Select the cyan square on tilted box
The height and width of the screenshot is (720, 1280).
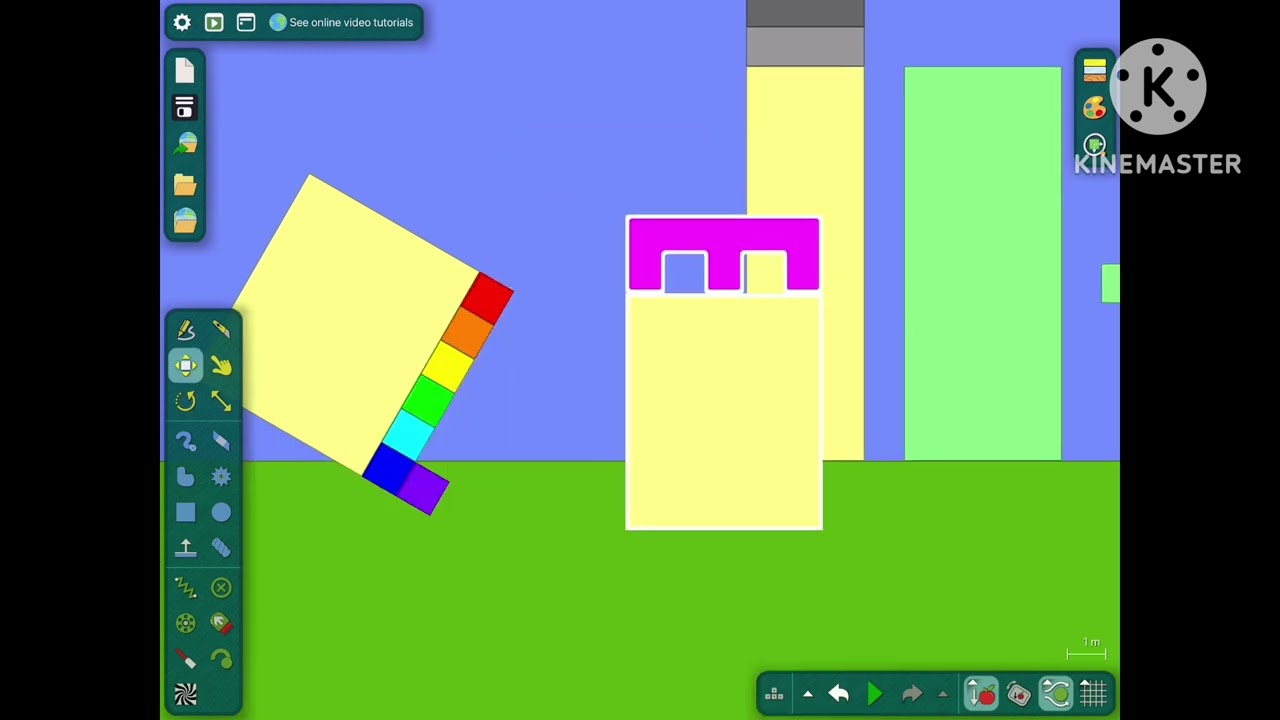409,433
